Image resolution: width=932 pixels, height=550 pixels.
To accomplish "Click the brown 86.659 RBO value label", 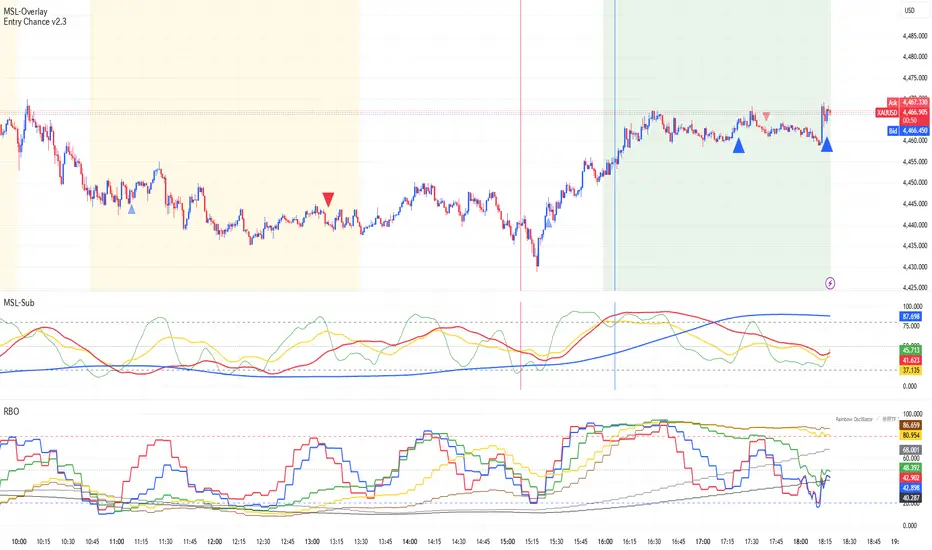I will [911, 425].
